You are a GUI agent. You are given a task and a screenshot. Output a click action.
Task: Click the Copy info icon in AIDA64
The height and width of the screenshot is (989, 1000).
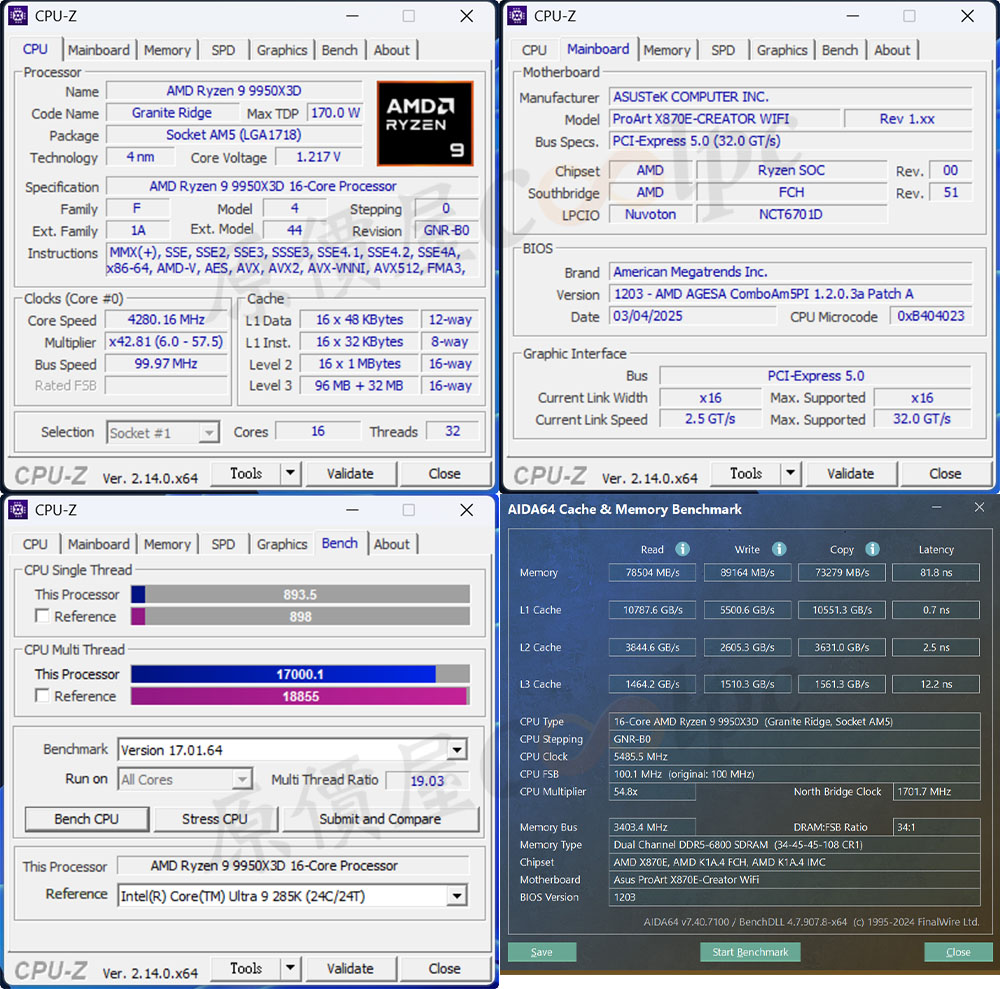872,549
